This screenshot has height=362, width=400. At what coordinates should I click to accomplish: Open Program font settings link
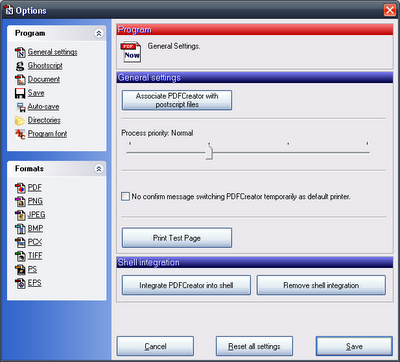(47, 134)
